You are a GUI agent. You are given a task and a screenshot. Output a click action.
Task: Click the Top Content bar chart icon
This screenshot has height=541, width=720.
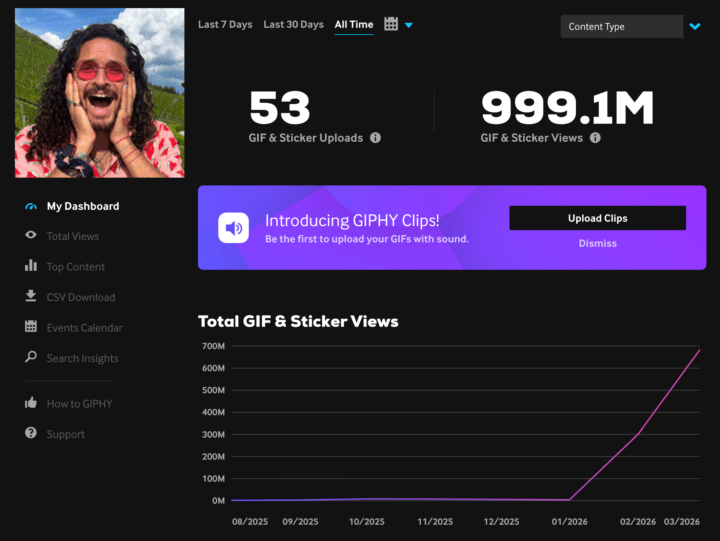coord(31,265)
